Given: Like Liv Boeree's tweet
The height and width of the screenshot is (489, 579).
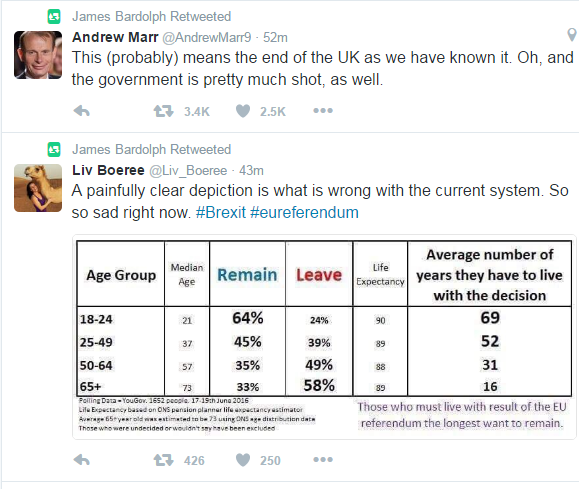Looking at the screenshot, I should 243,460.
